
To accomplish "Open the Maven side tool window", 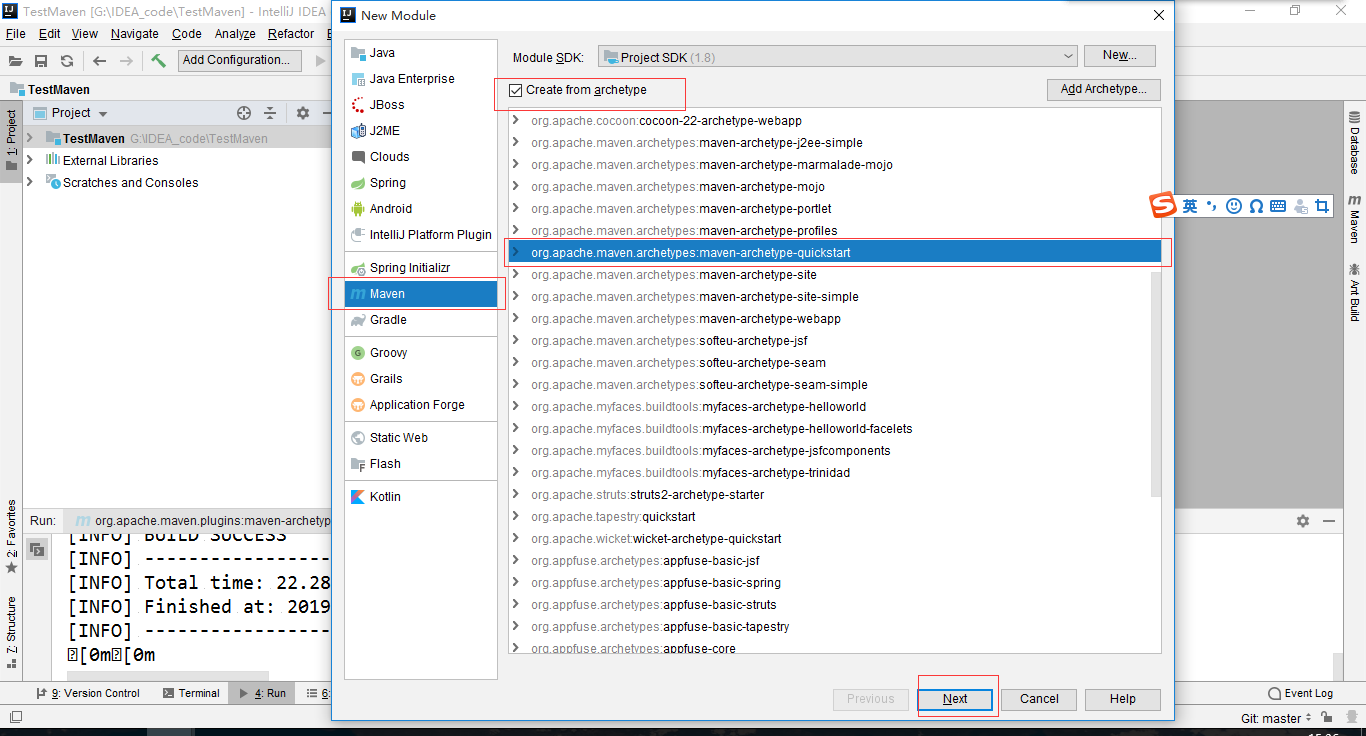I will click(x=1354, y=219).
